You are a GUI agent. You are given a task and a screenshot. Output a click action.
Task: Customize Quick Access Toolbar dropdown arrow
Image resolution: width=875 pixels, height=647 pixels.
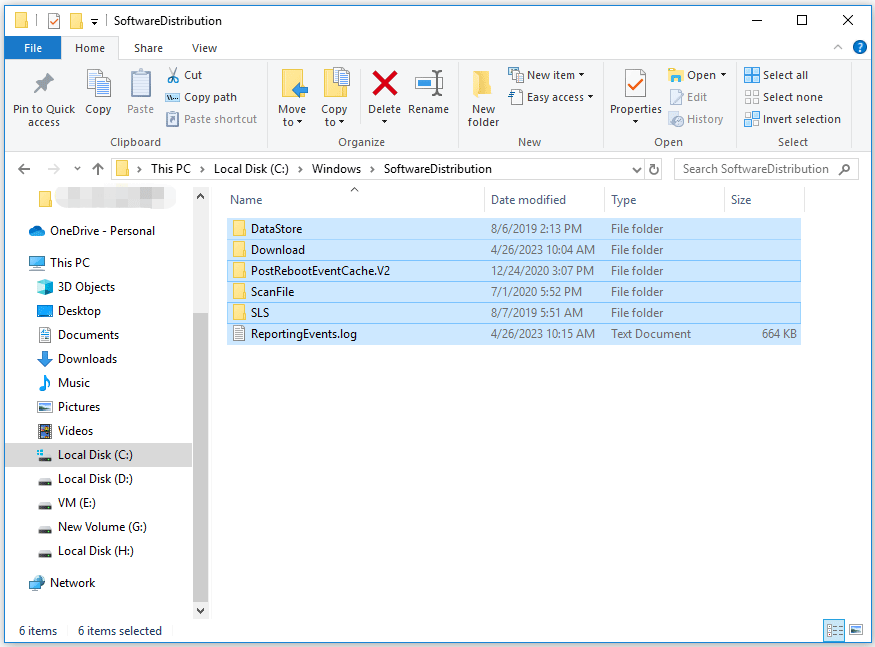[94, 22]
